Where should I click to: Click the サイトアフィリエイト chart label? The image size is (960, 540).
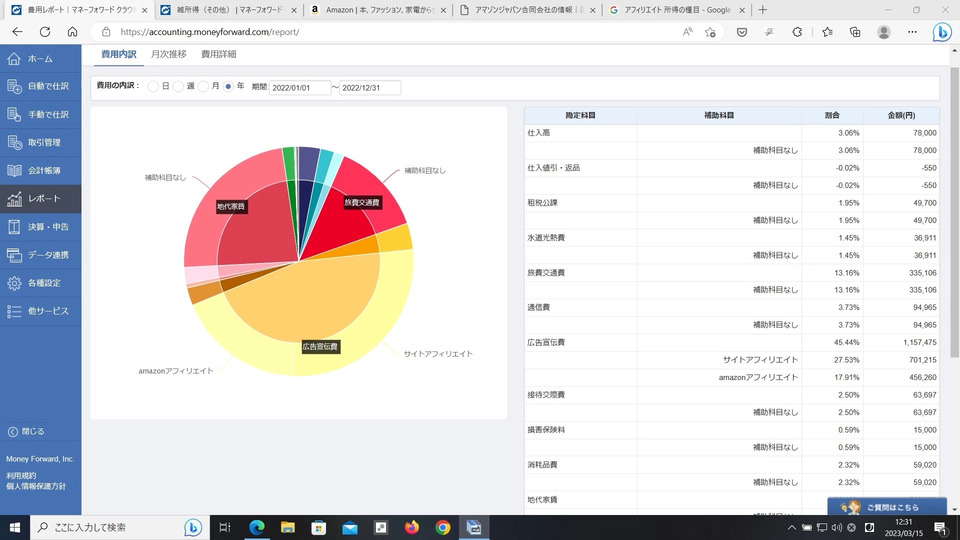click(438, 354)
